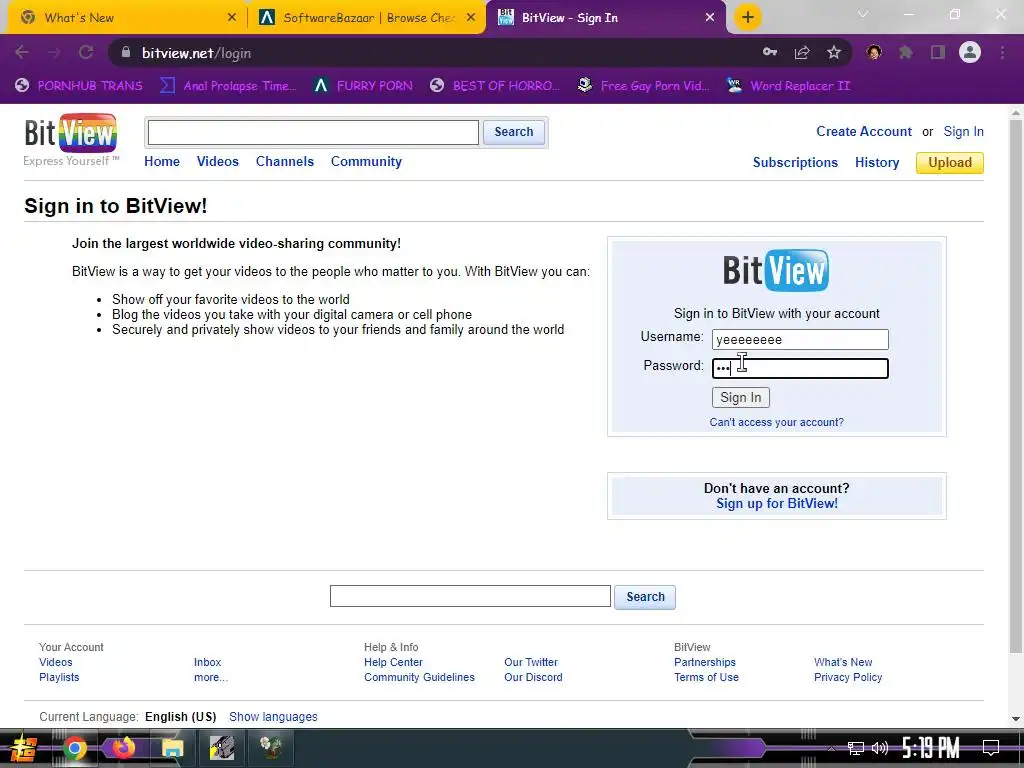Open Our Twitter footer link

pyautogui.click(x=531, y=662)
